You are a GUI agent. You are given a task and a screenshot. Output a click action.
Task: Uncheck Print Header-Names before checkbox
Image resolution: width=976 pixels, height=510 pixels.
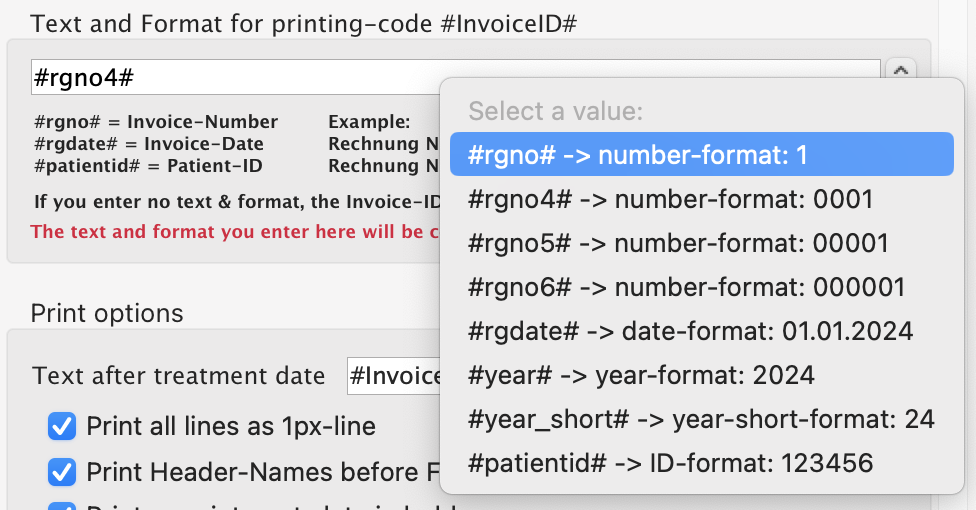coord(62,471)
